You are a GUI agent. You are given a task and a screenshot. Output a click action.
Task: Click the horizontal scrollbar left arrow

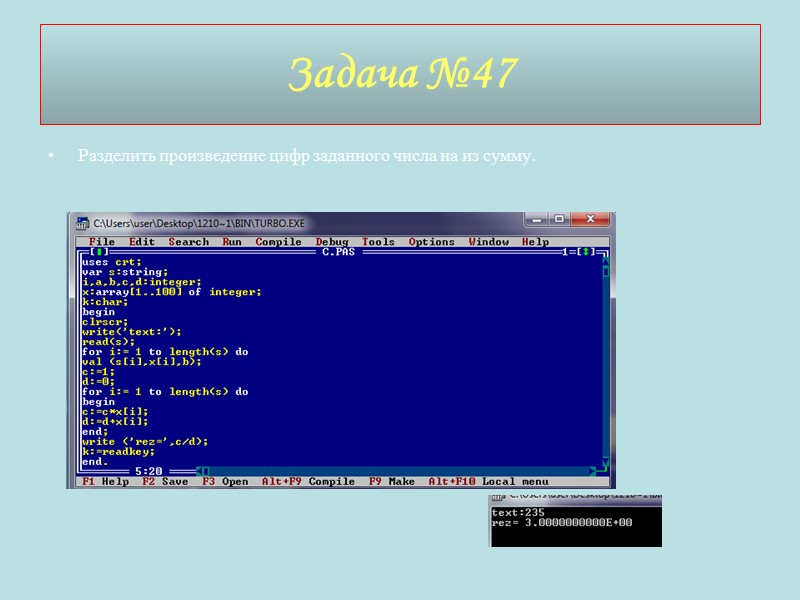coord(200,471)
